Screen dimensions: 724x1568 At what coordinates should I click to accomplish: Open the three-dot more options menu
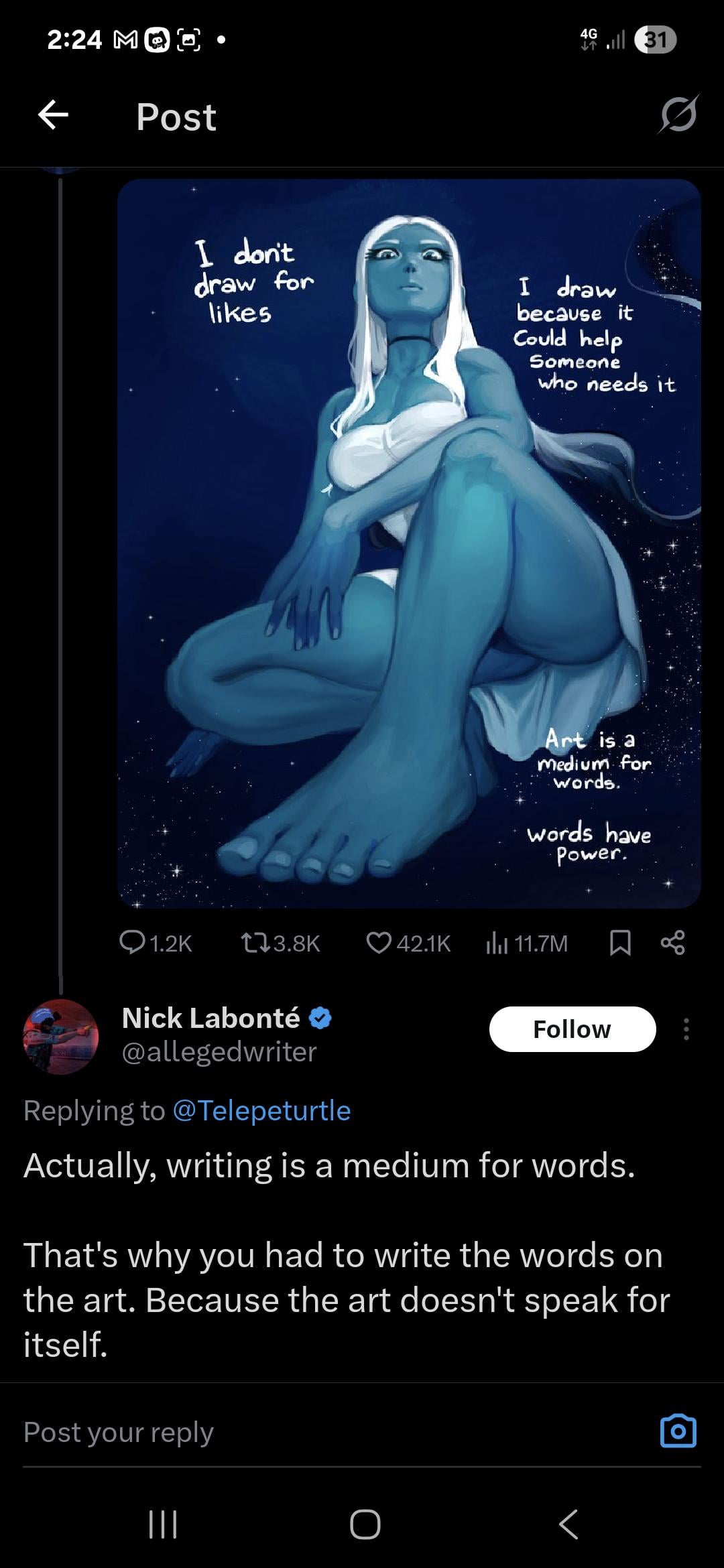click(686, 1029)
